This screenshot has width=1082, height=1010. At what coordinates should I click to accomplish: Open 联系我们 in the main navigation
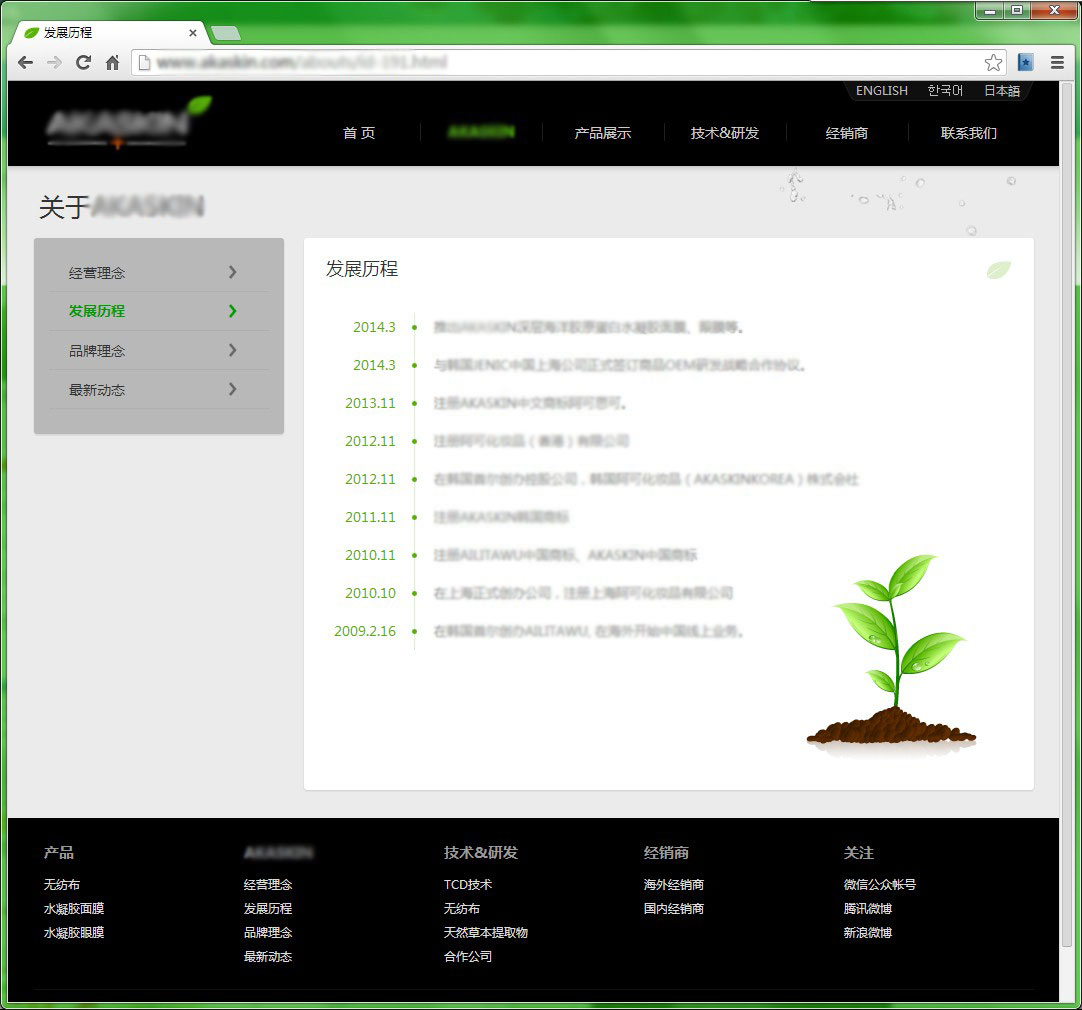[968, 132]
